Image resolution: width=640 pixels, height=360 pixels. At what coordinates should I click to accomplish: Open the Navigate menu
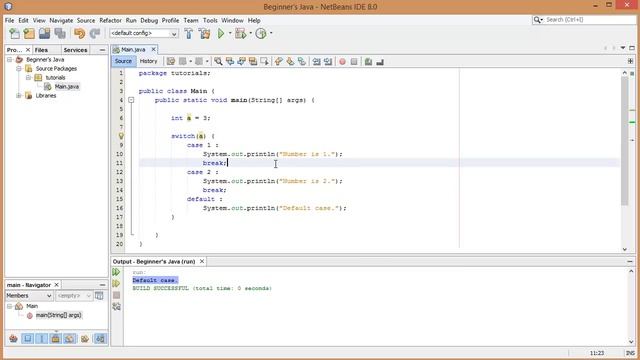[x=61, y=20]
